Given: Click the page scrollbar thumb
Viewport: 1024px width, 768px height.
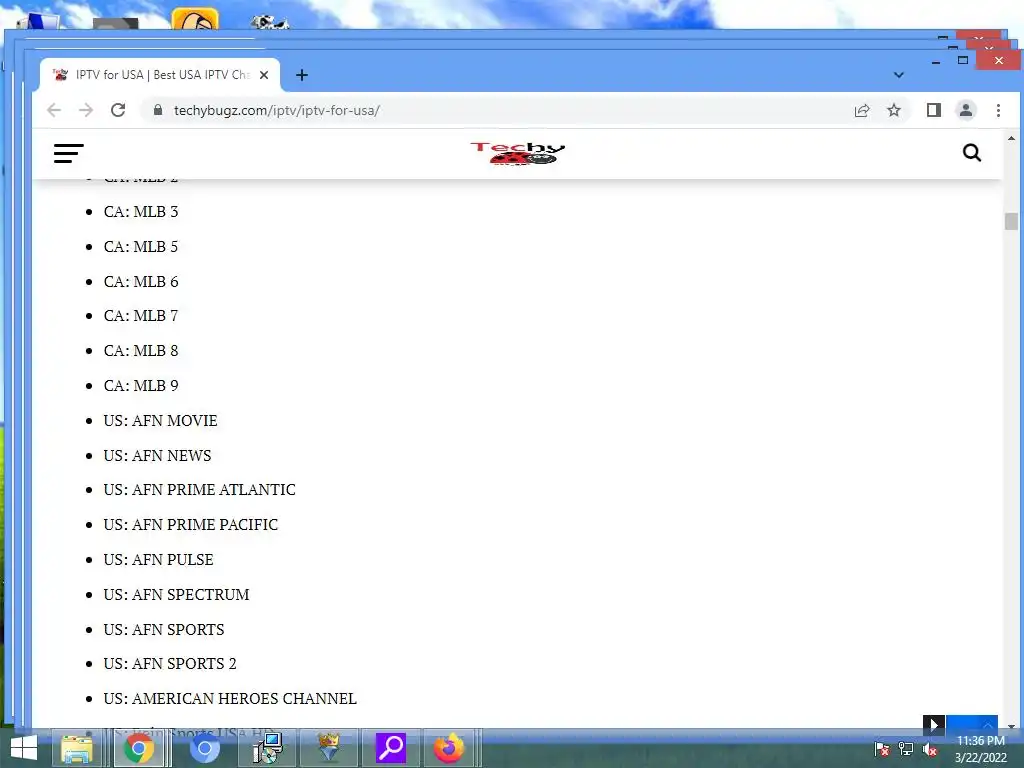Looking at the screenshot, I should coord(1011,221).
